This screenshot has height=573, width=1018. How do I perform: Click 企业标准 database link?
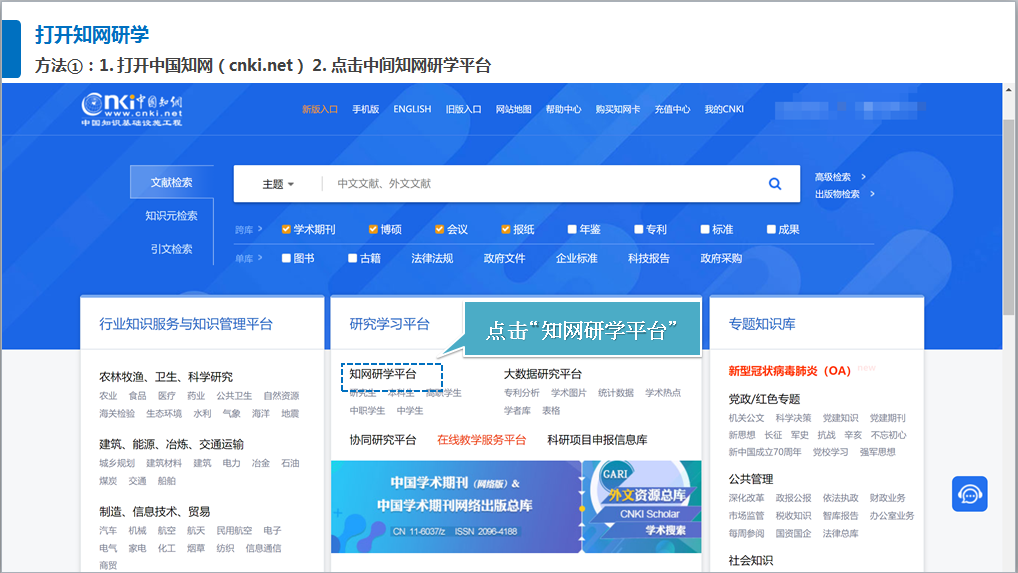[577, 258]
